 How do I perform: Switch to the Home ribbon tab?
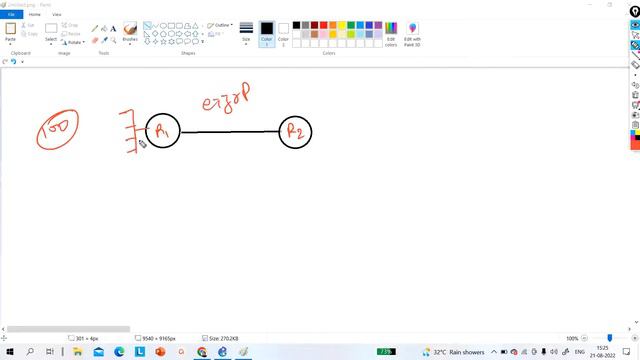[35, 14]
